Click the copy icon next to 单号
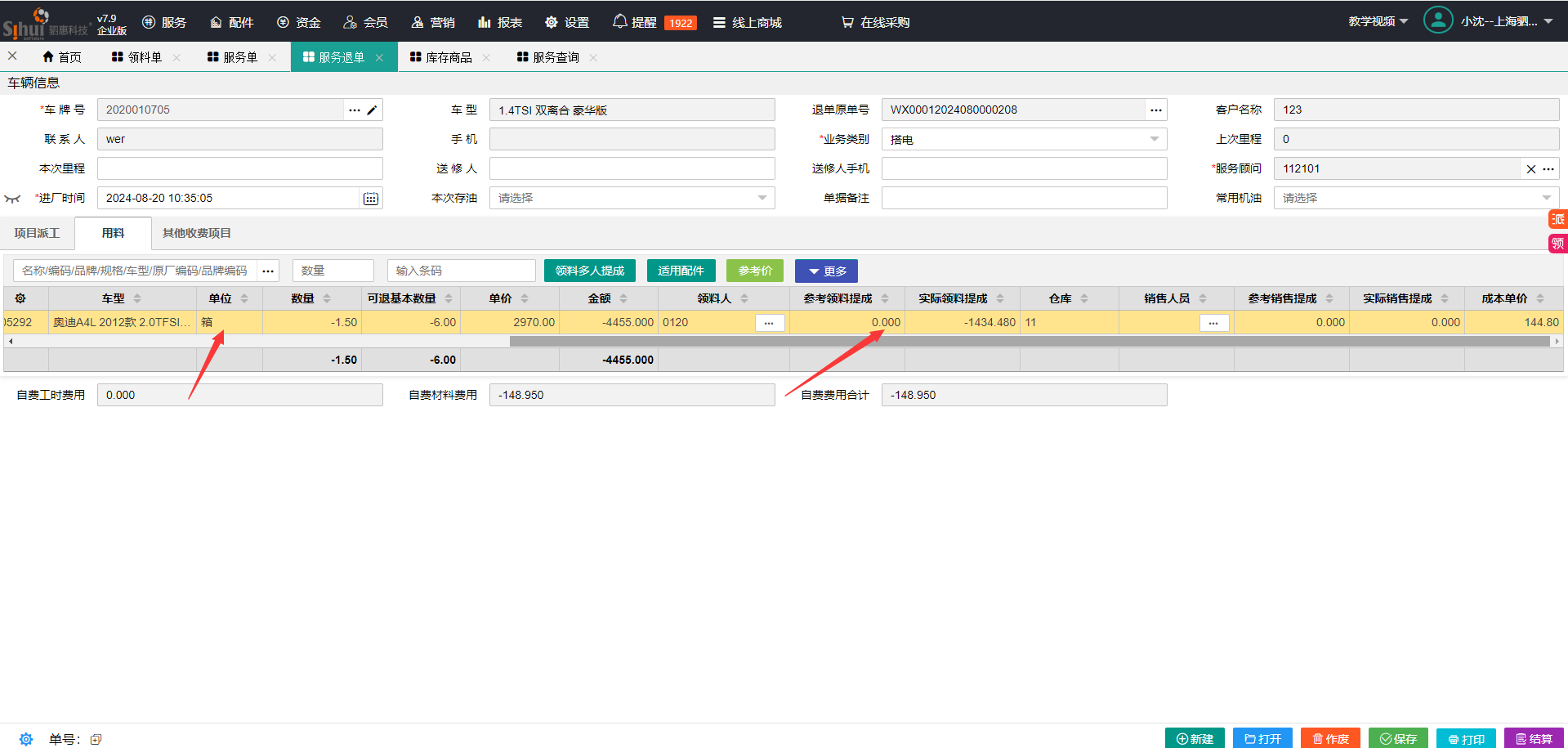This screenshot has height=748, width=1568. (x=96, y=739)
